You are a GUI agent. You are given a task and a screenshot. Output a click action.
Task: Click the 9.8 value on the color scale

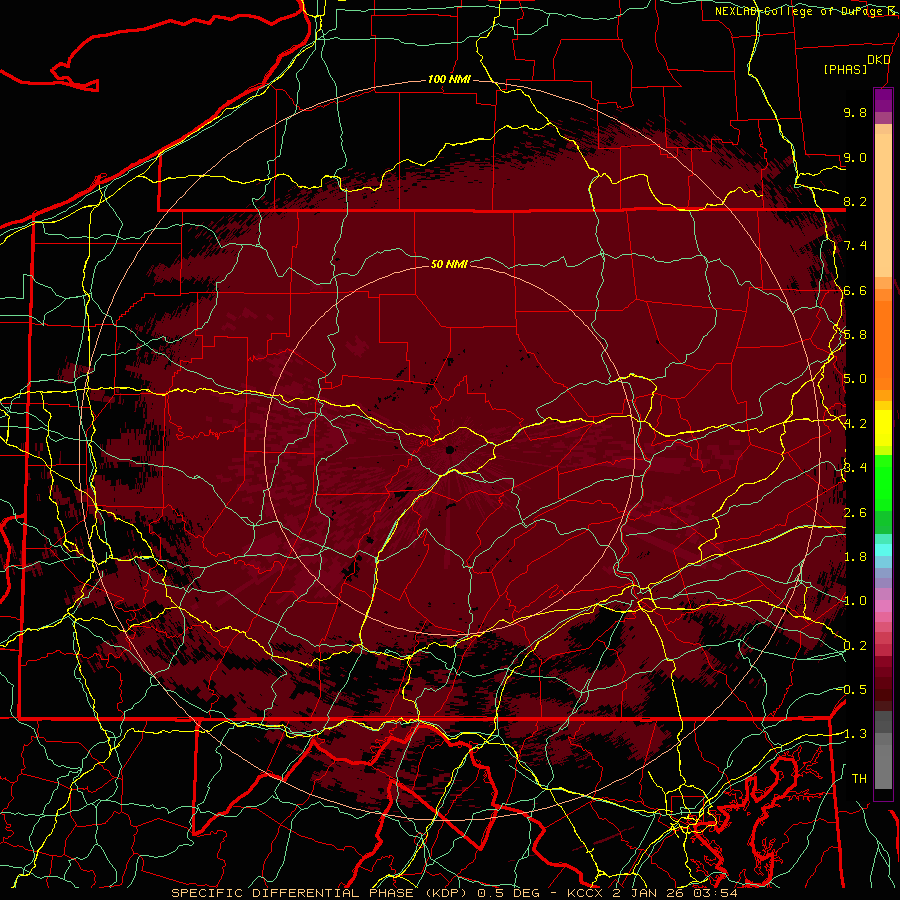[x=855, y=112]
